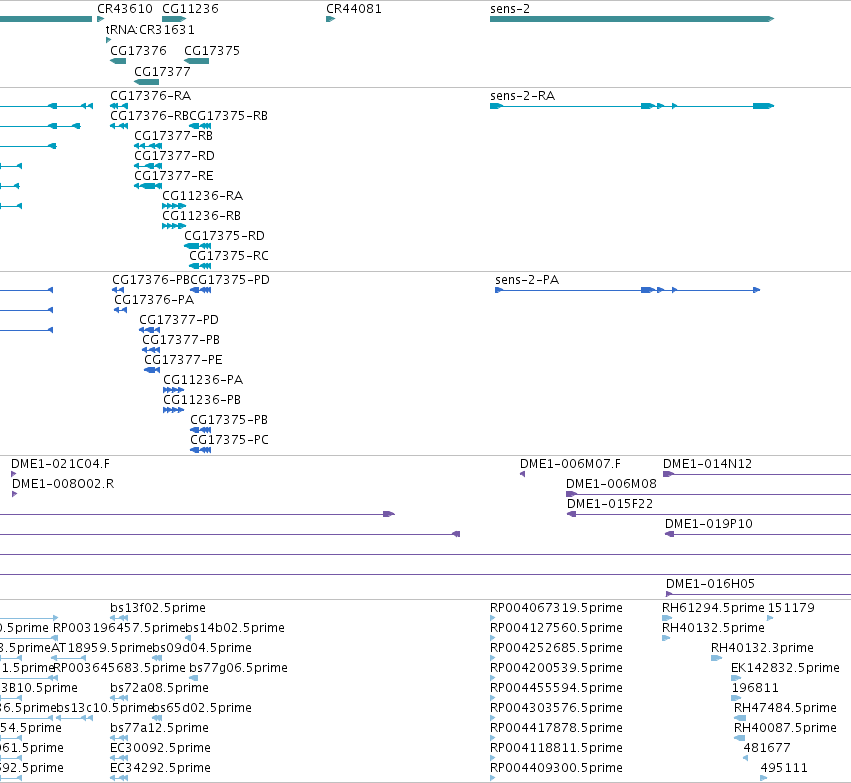Click RP004200539.5prime EST label

556,668
